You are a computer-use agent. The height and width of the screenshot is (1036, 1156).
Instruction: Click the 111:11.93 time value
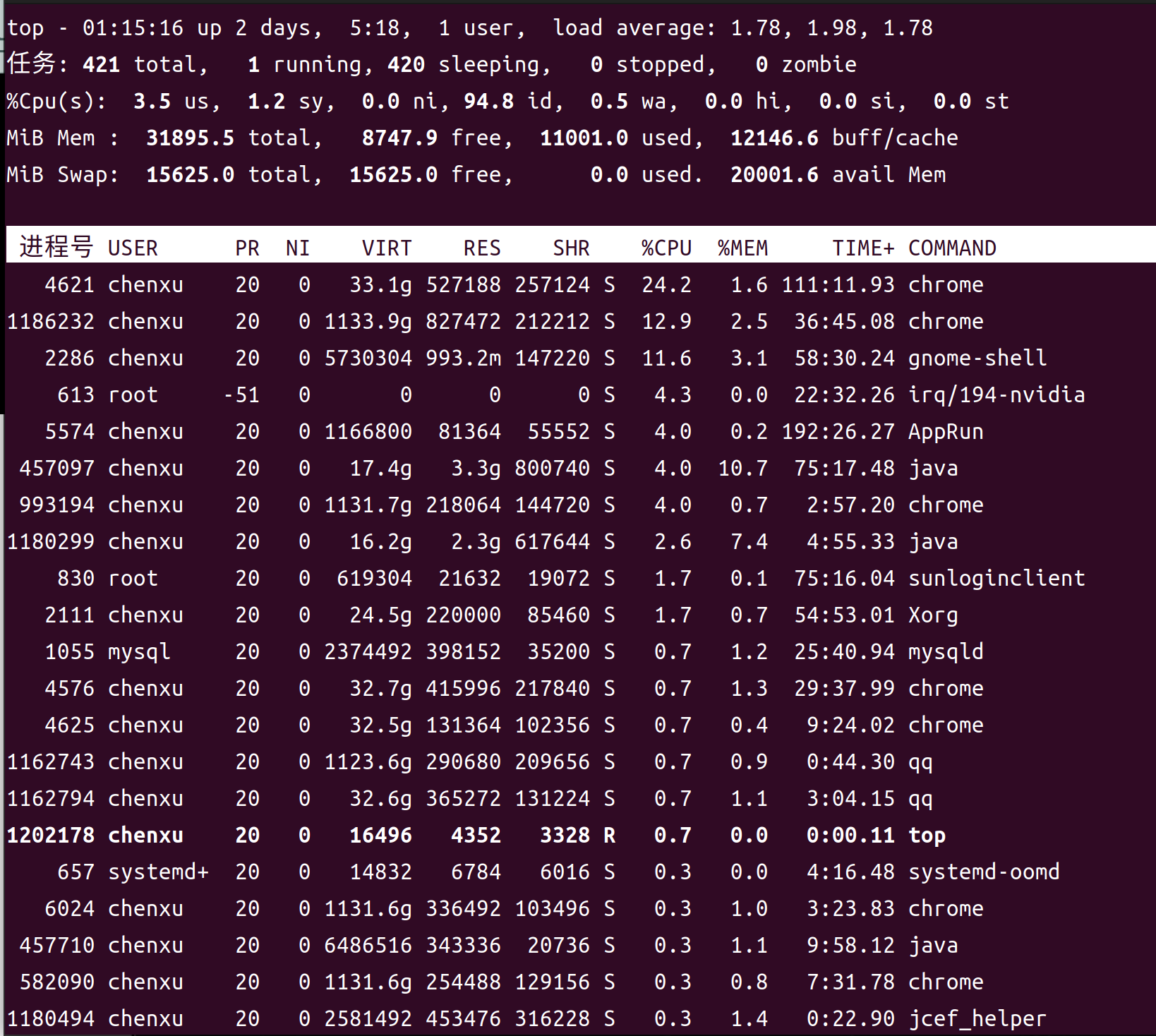pyautogui.click(x=838, y=284)
